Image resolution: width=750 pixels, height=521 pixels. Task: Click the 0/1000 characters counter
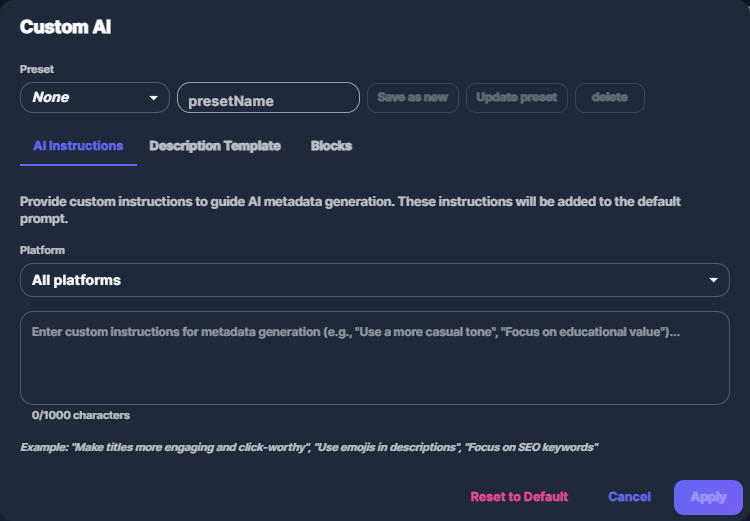(81, 415)
